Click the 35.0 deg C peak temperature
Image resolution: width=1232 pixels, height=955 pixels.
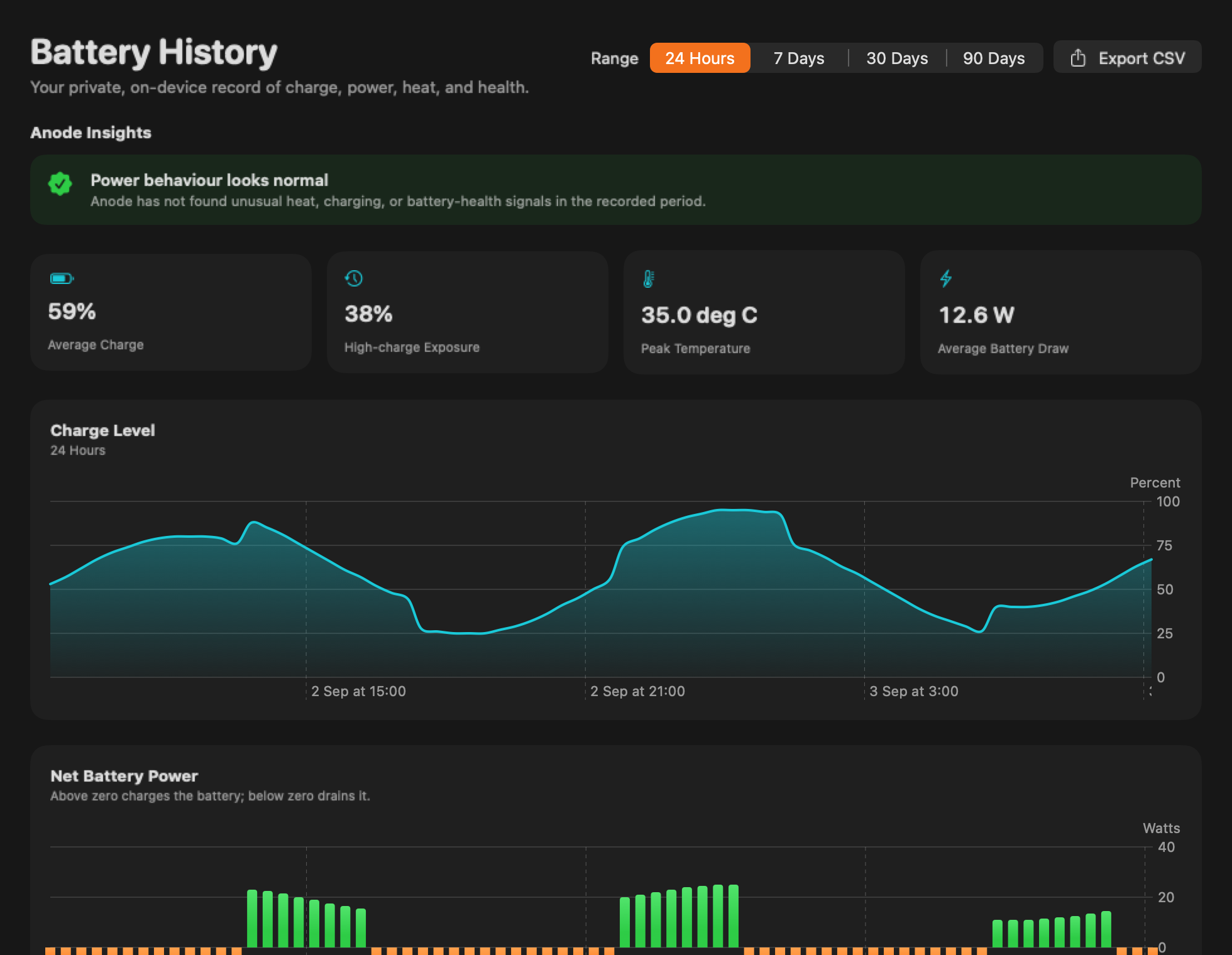[699, 315]
